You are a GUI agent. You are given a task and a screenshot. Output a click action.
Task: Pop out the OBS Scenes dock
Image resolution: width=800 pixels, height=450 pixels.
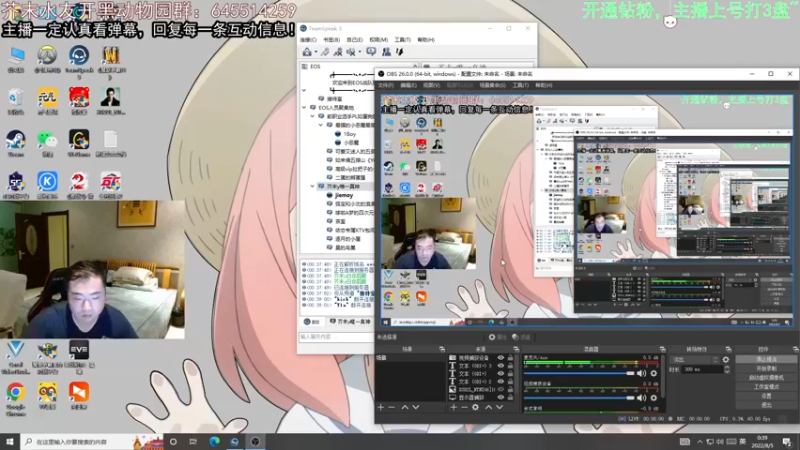pos(442,349)
